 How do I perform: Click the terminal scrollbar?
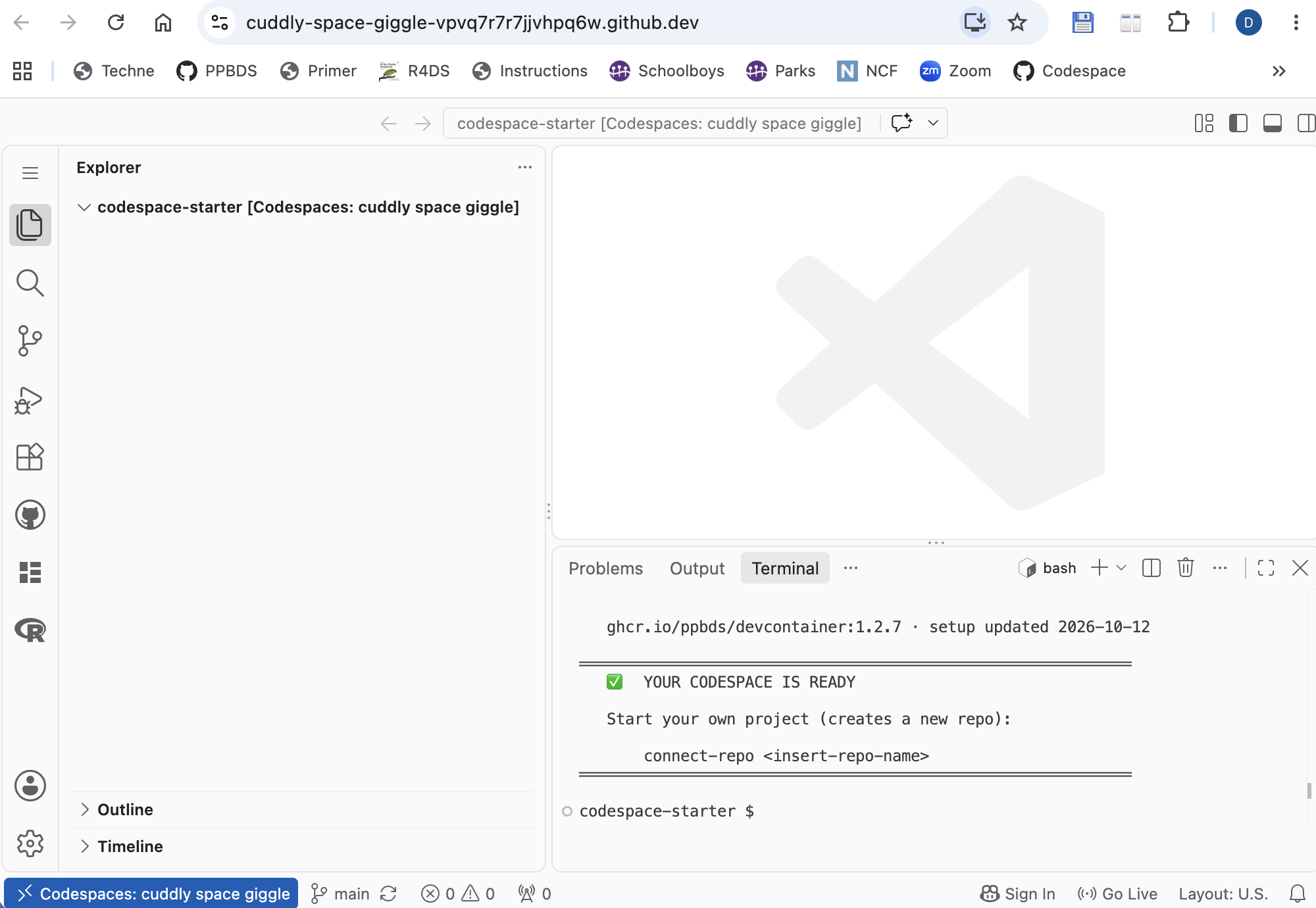click(x=1309, y=790)
